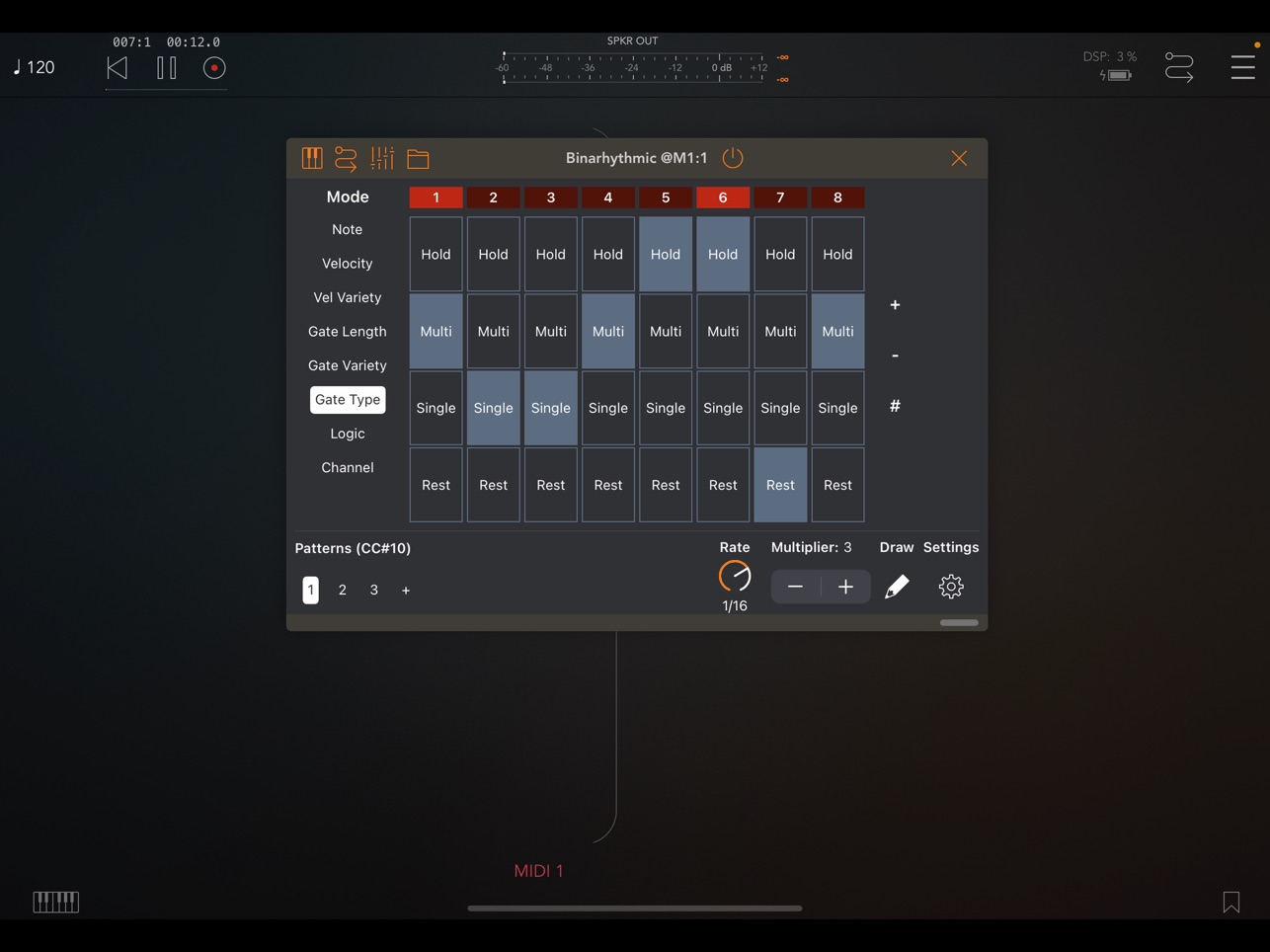This screenshot has height=952, width=1270.
Task: Click the record button
Action: coord(214,68)
